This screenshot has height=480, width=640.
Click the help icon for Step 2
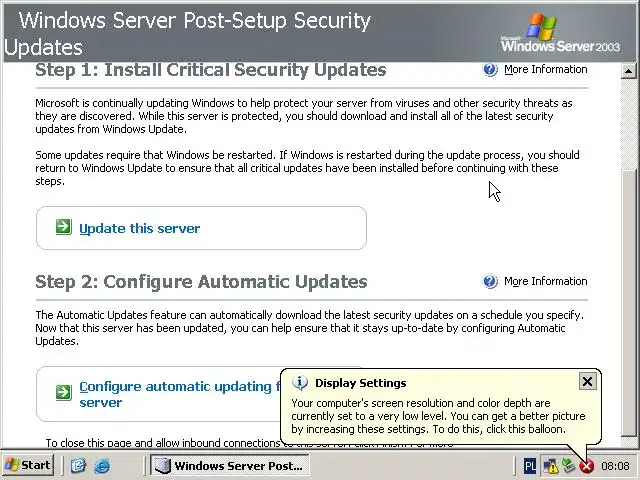[490, 282]
